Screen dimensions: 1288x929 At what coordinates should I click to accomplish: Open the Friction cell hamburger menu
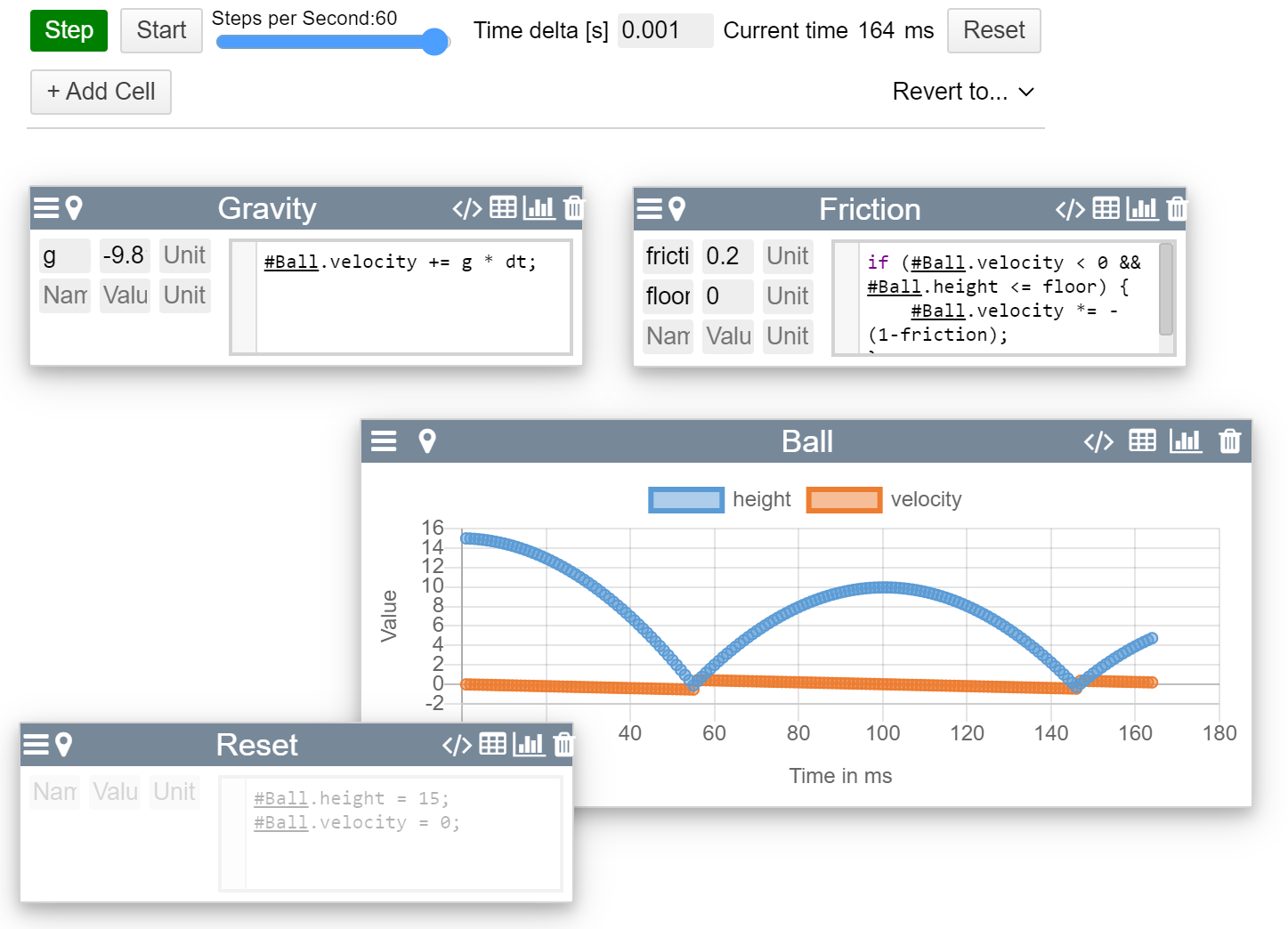pos(649,209)
